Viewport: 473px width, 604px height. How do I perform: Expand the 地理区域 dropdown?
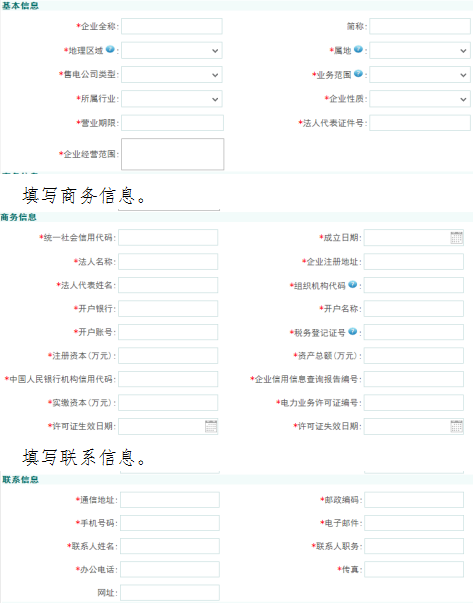click(x=172, y=50)
